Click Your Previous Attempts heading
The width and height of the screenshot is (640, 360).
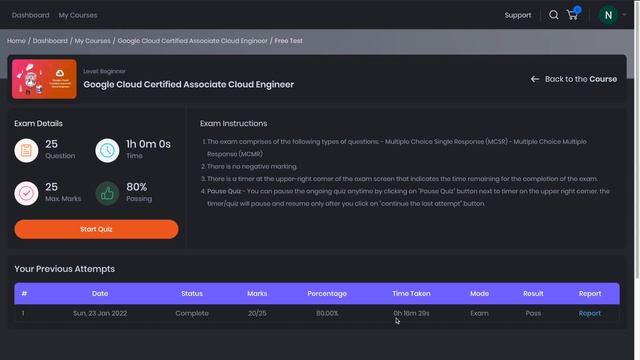pyautogui.click(x=64, y=269)
